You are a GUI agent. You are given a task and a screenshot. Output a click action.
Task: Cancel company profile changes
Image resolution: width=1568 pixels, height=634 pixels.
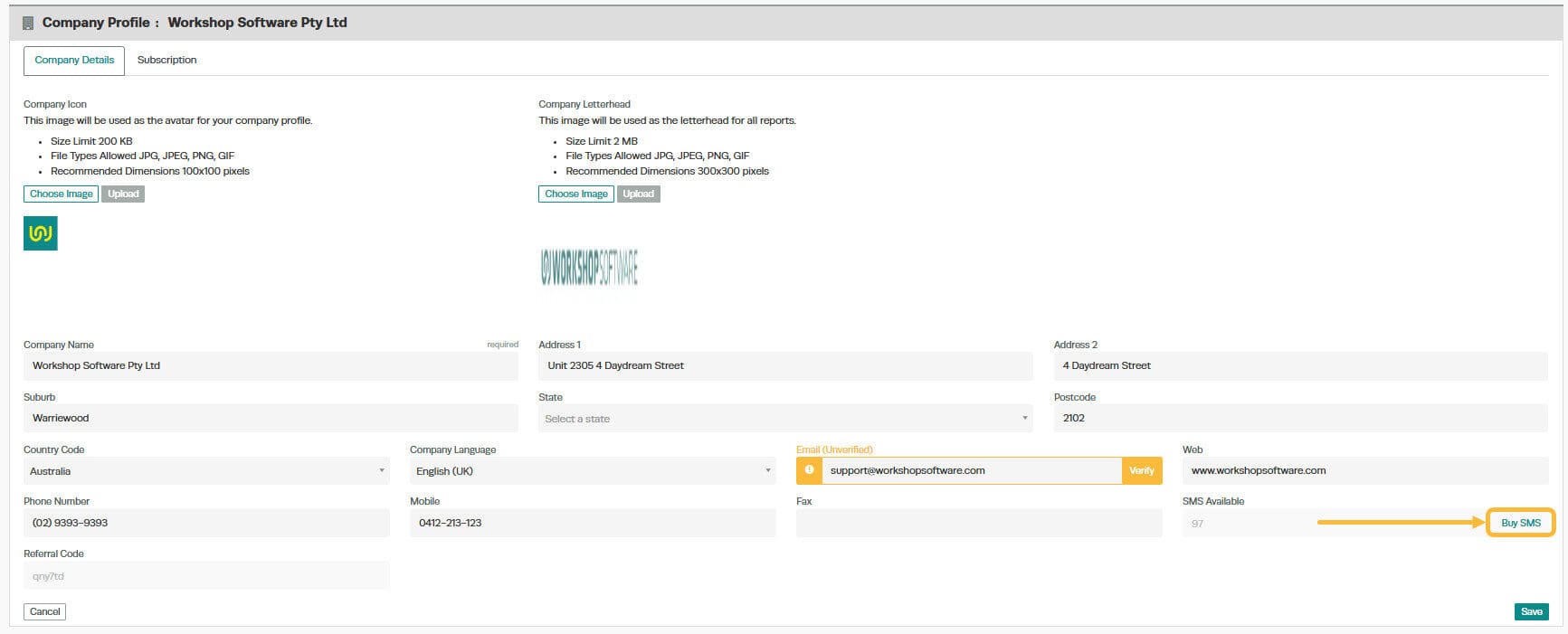[x=44, y=611]
